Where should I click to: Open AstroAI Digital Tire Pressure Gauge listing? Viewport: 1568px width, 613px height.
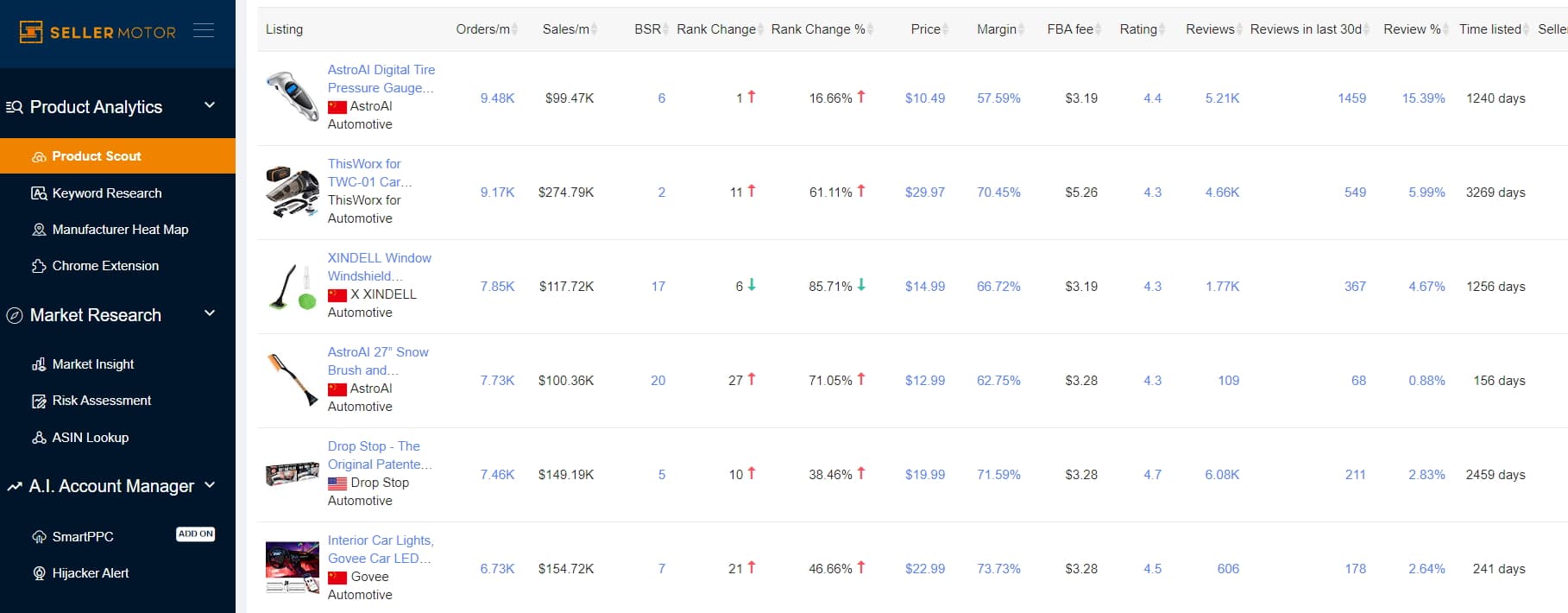[x=381, y=79]
